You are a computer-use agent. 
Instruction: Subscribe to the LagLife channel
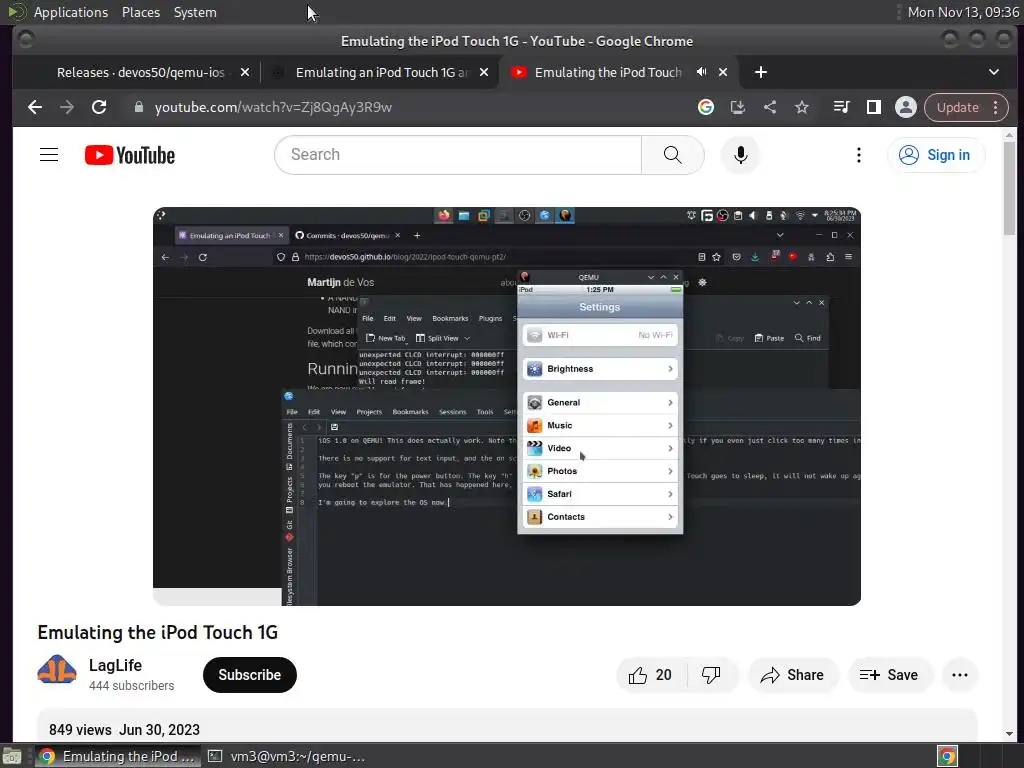pyautogui.click(x=249, y=675)
